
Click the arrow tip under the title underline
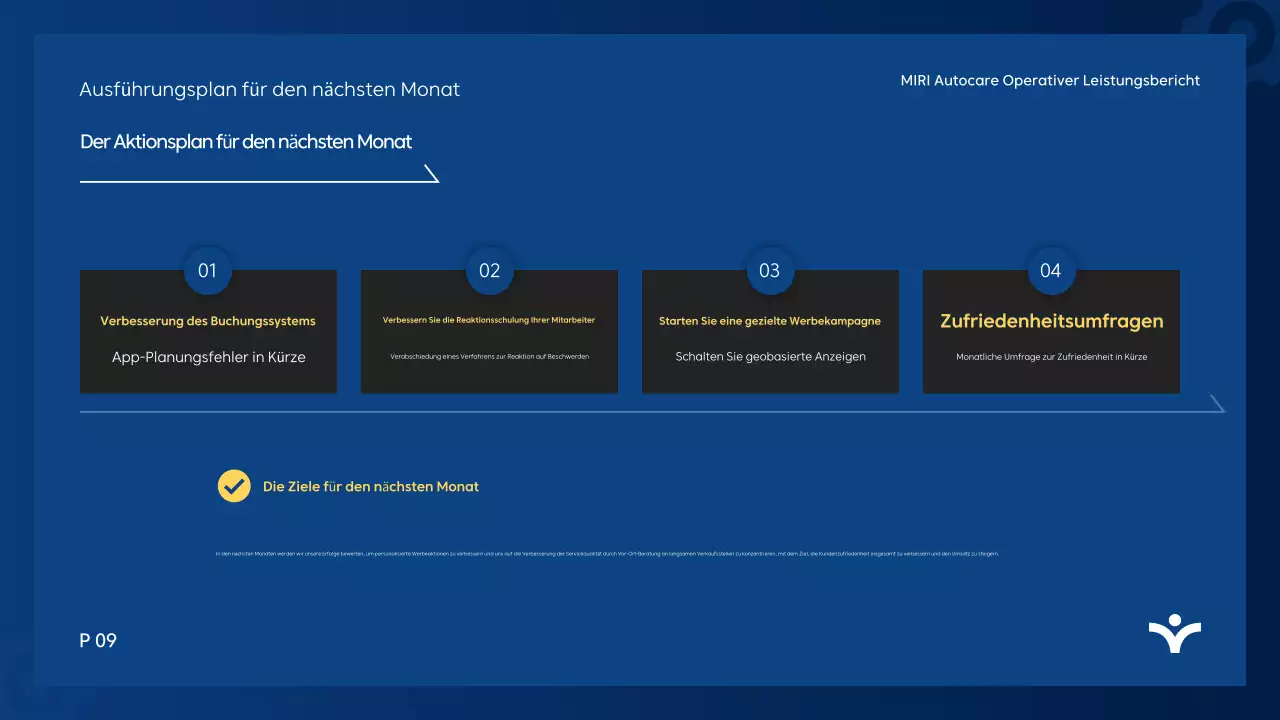(433, 175)
